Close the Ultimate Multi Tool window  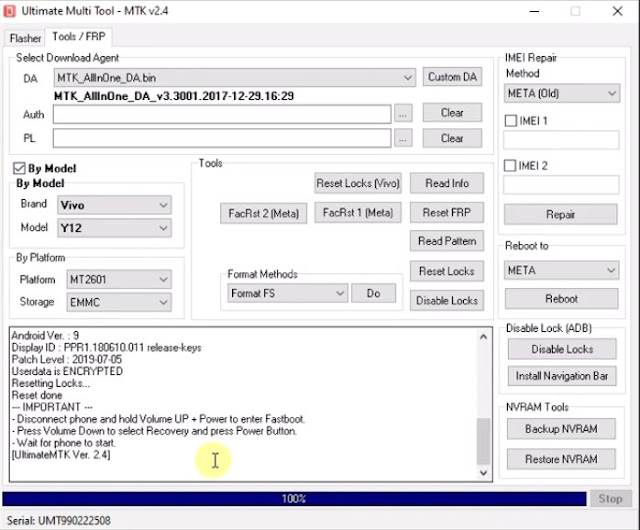tap(618, 11)
